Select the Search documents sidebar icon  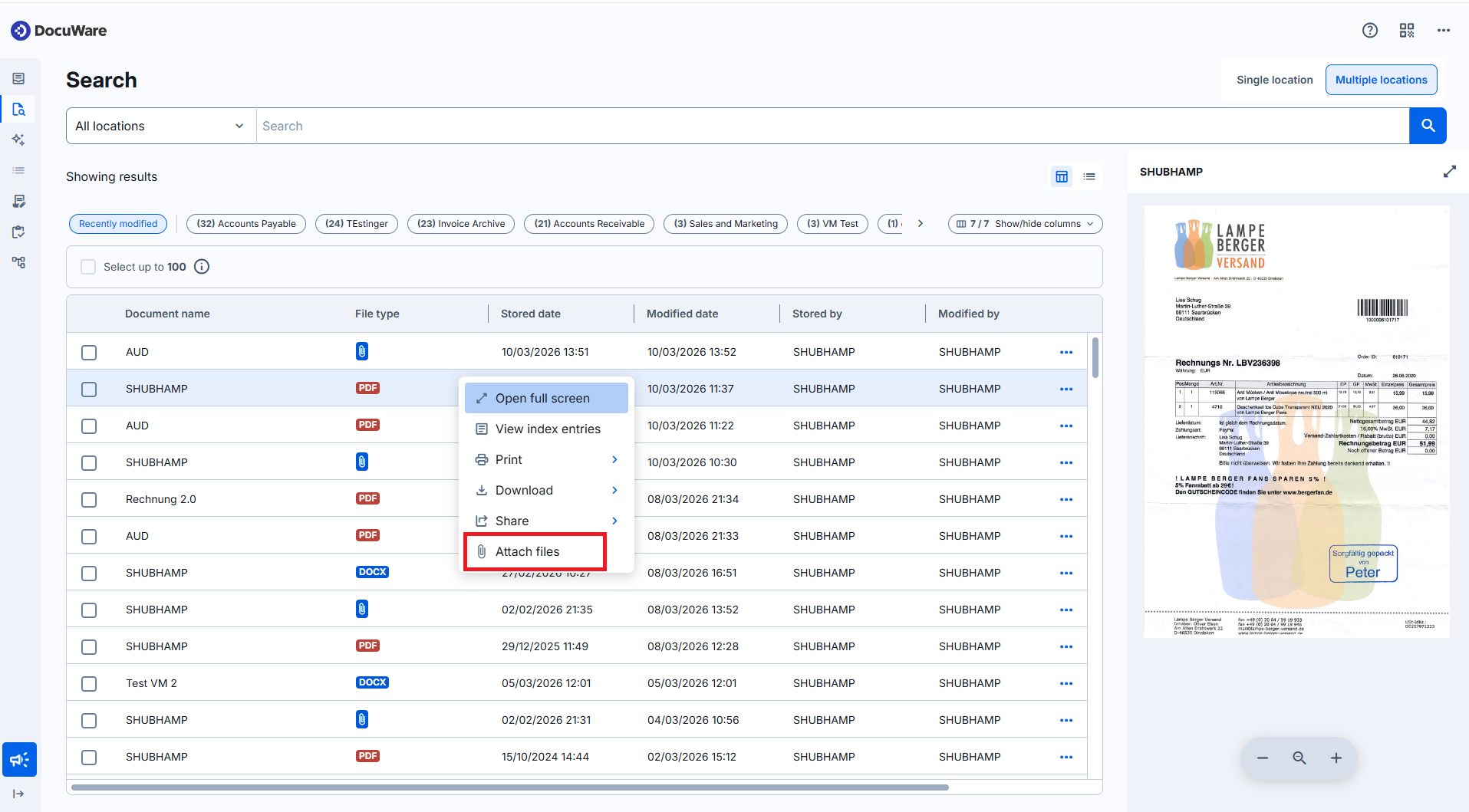[x=19, y=109]
